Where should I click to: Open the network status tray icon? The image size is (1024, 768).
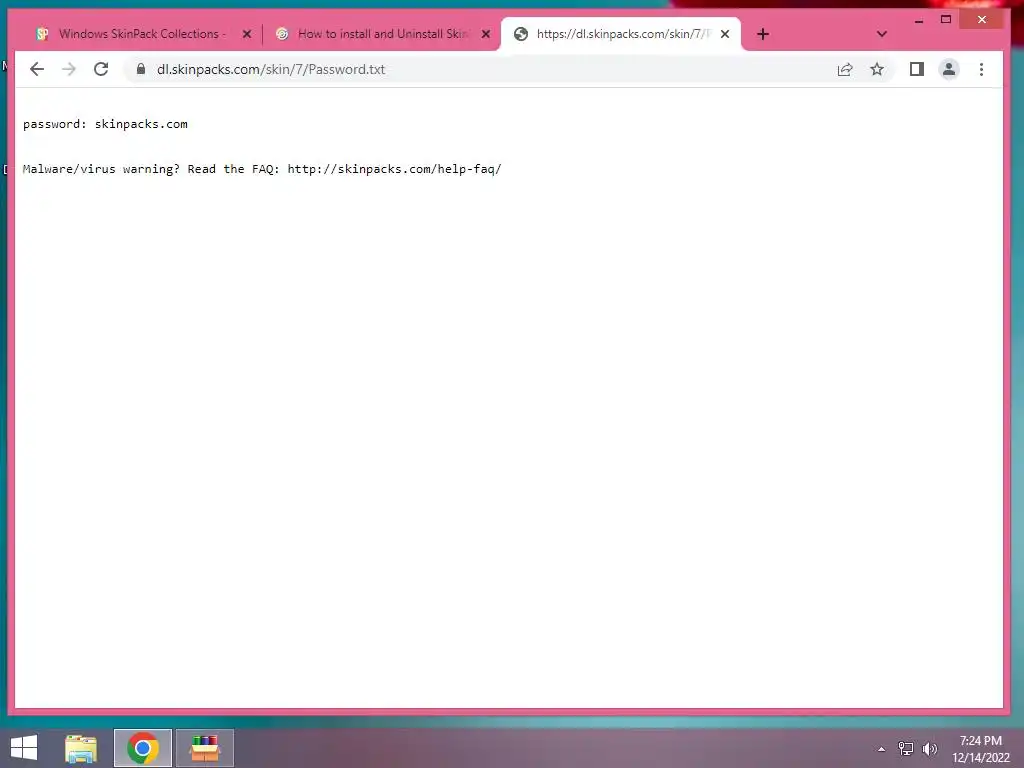906,749
